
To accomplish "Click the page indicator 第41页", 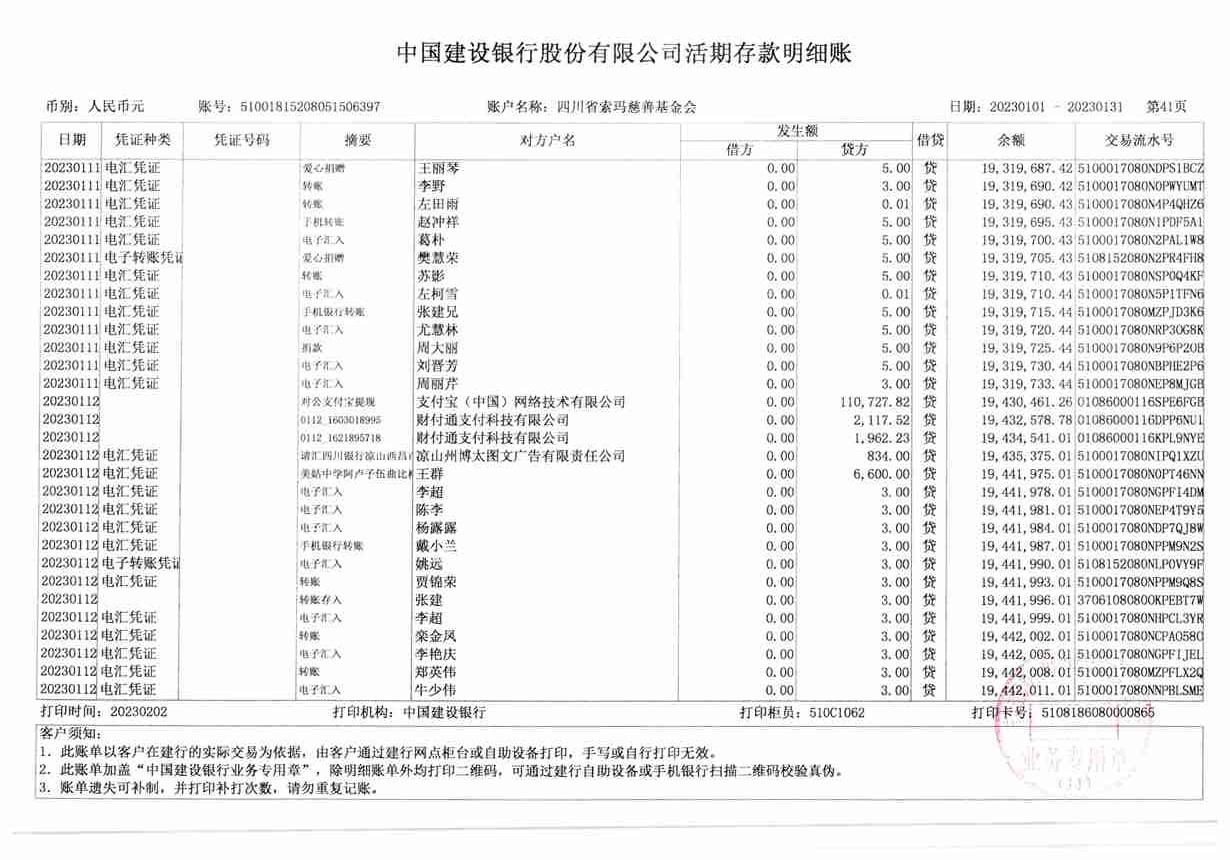I will click(x=1168, y=106).
